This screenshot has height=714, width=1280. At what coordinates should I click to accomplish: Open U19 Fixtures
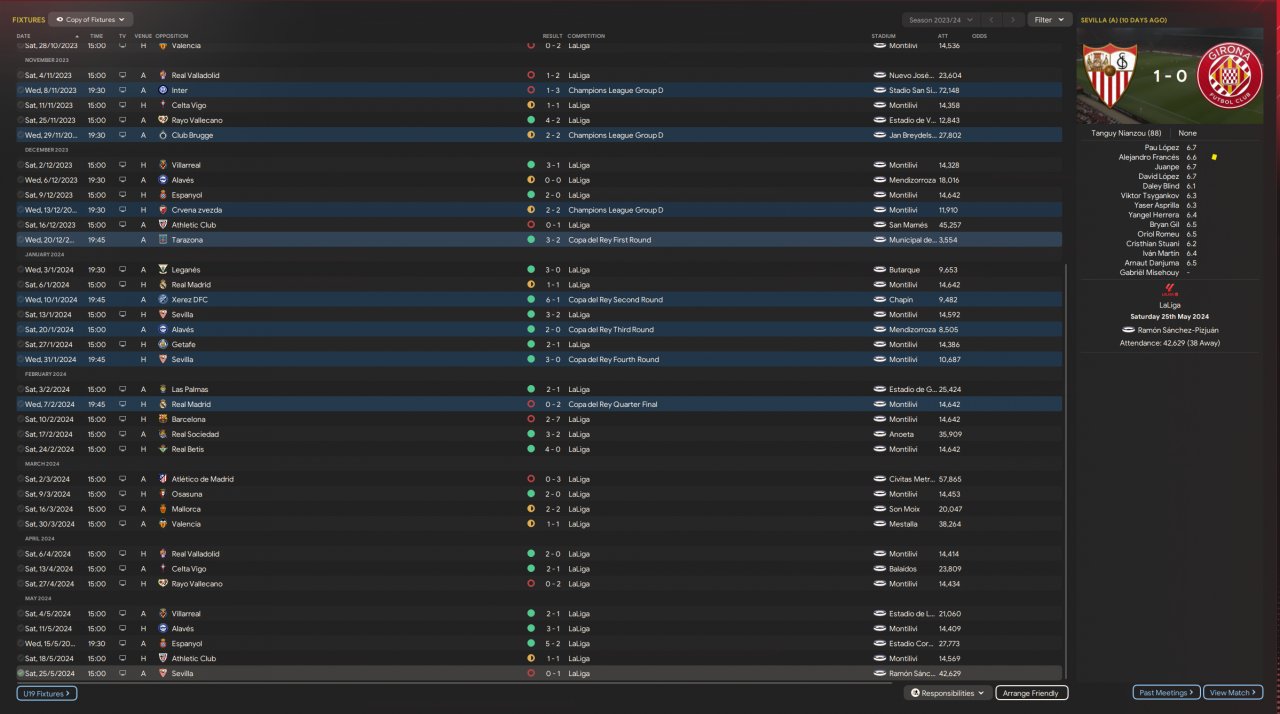46,692
